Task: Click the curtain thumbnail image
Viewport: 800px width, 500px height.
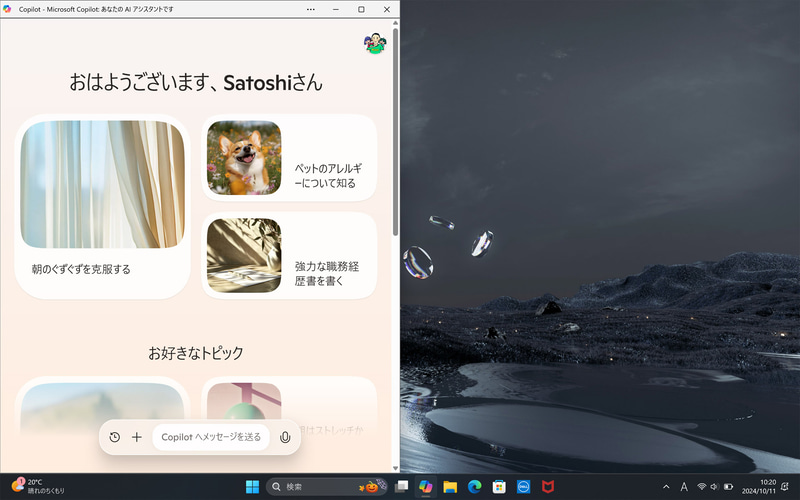Action: [103, 184]
